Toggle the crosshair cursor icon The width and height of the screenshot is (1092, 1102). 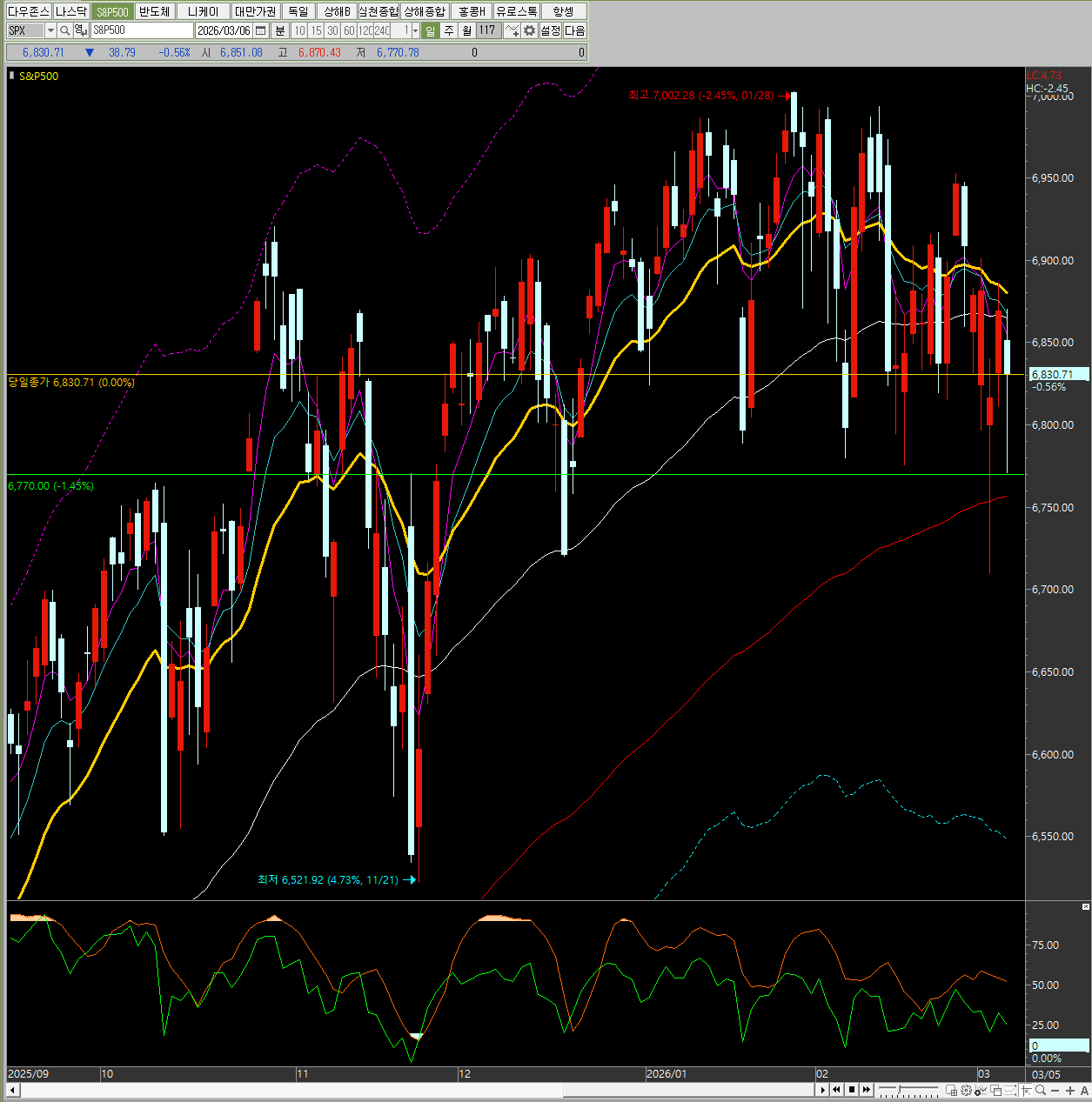pos(1026,1090)
